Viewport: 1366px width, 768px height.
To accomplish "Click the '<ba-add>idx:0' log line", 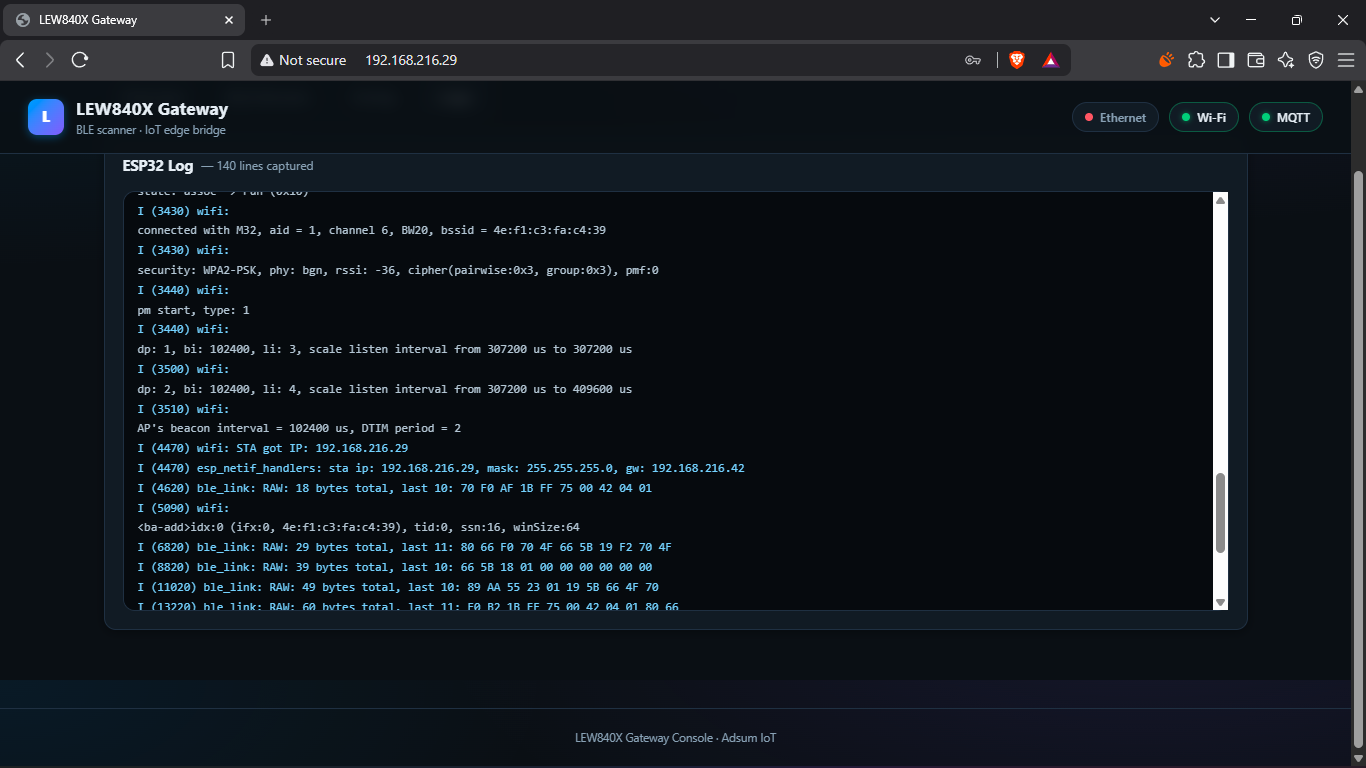I will (358, 527).
